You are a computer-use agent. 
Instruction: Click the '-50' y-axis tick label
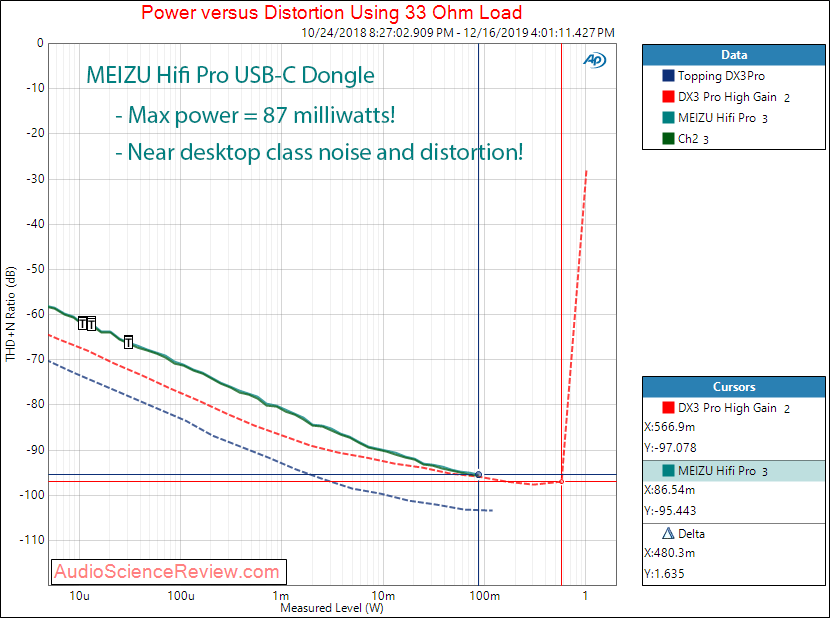[x=36, y=269]
